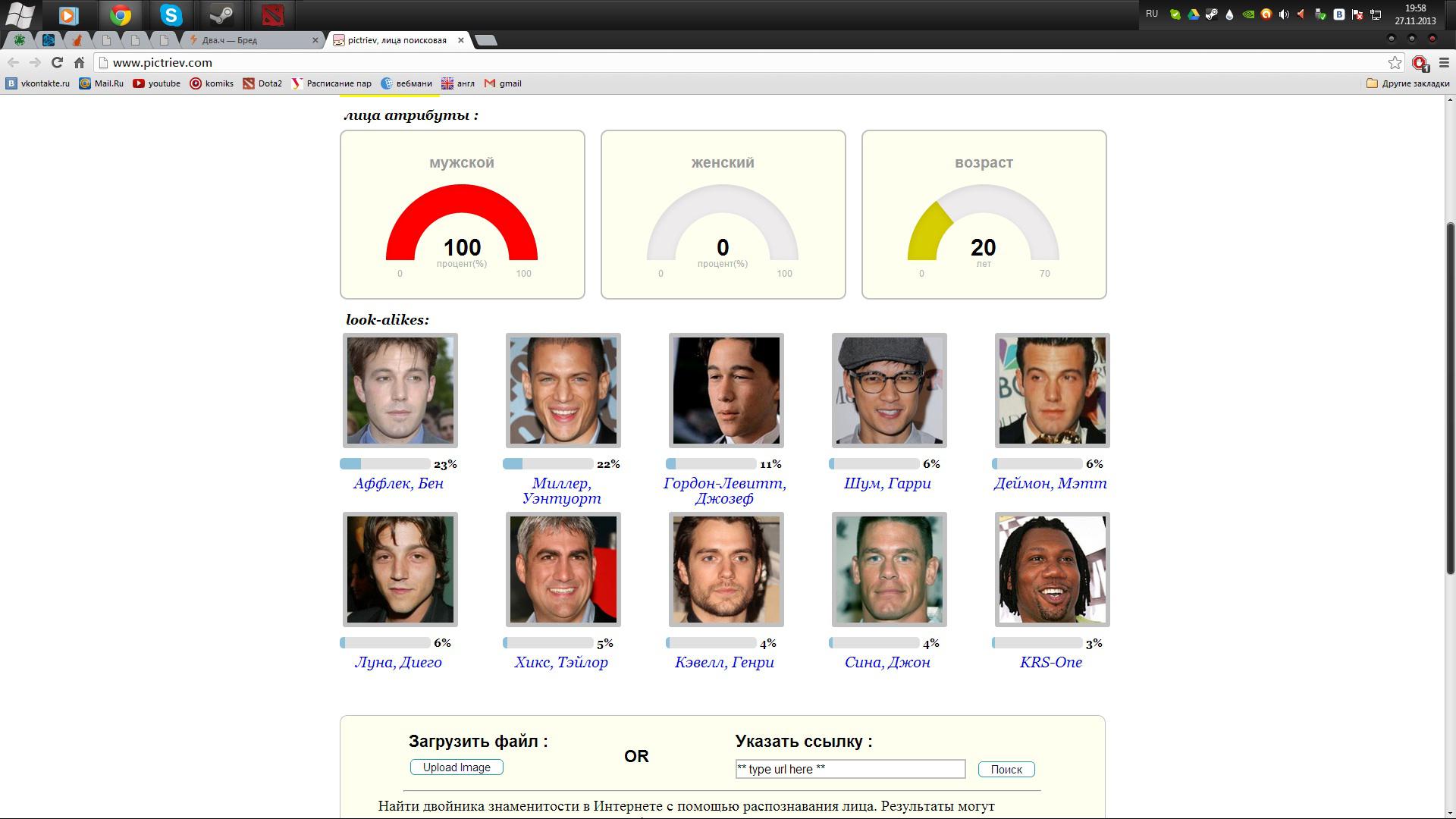Click the type url here input field

click(849, 769)
